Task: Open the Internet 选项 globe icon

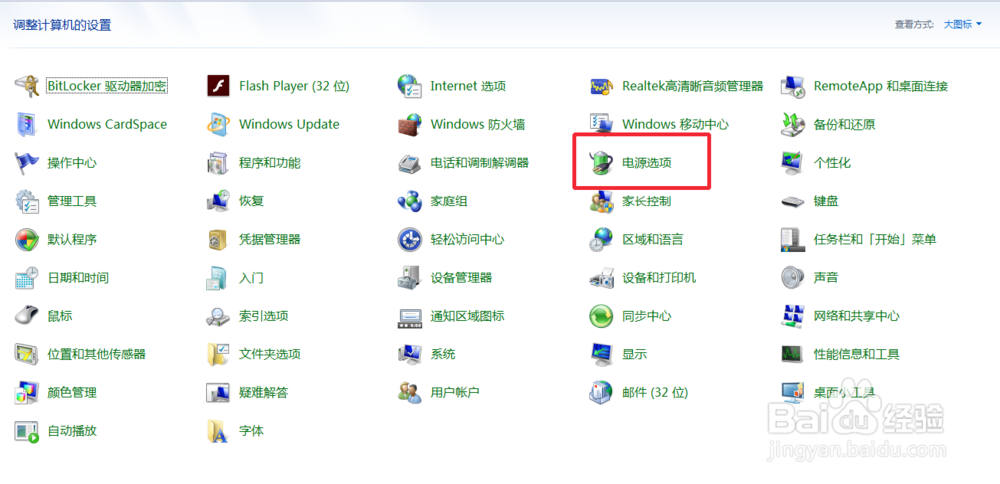Action: 409,86
